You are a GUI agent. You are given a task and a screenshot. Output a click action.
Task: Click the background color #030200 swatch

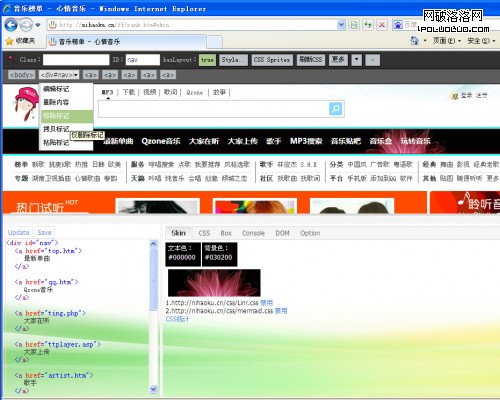tap(220, 254)
